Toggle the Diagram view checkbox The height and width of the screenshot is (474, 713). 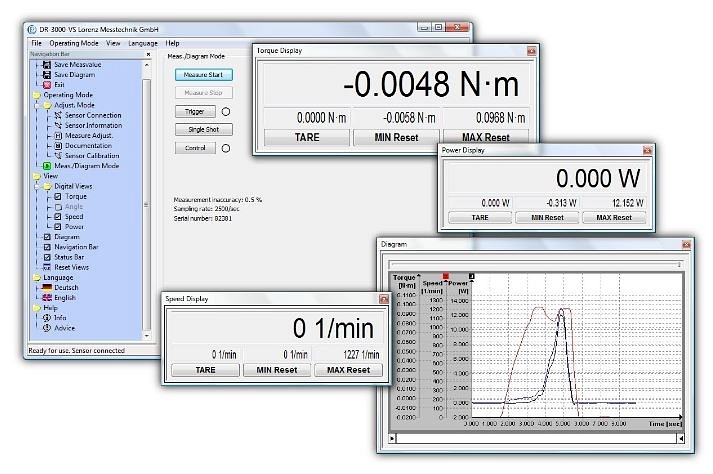[47, 237]
